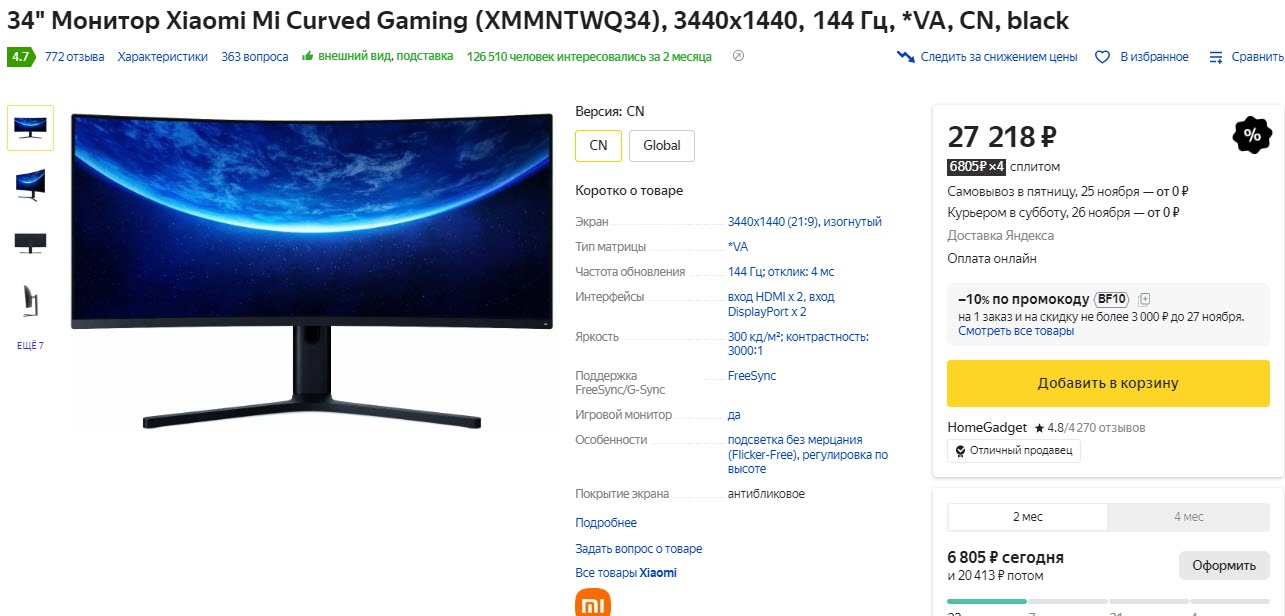This screenshot has height=616, width=1285.
Task: Expand full specs with Подробнее link
Action: coord(606,523)
